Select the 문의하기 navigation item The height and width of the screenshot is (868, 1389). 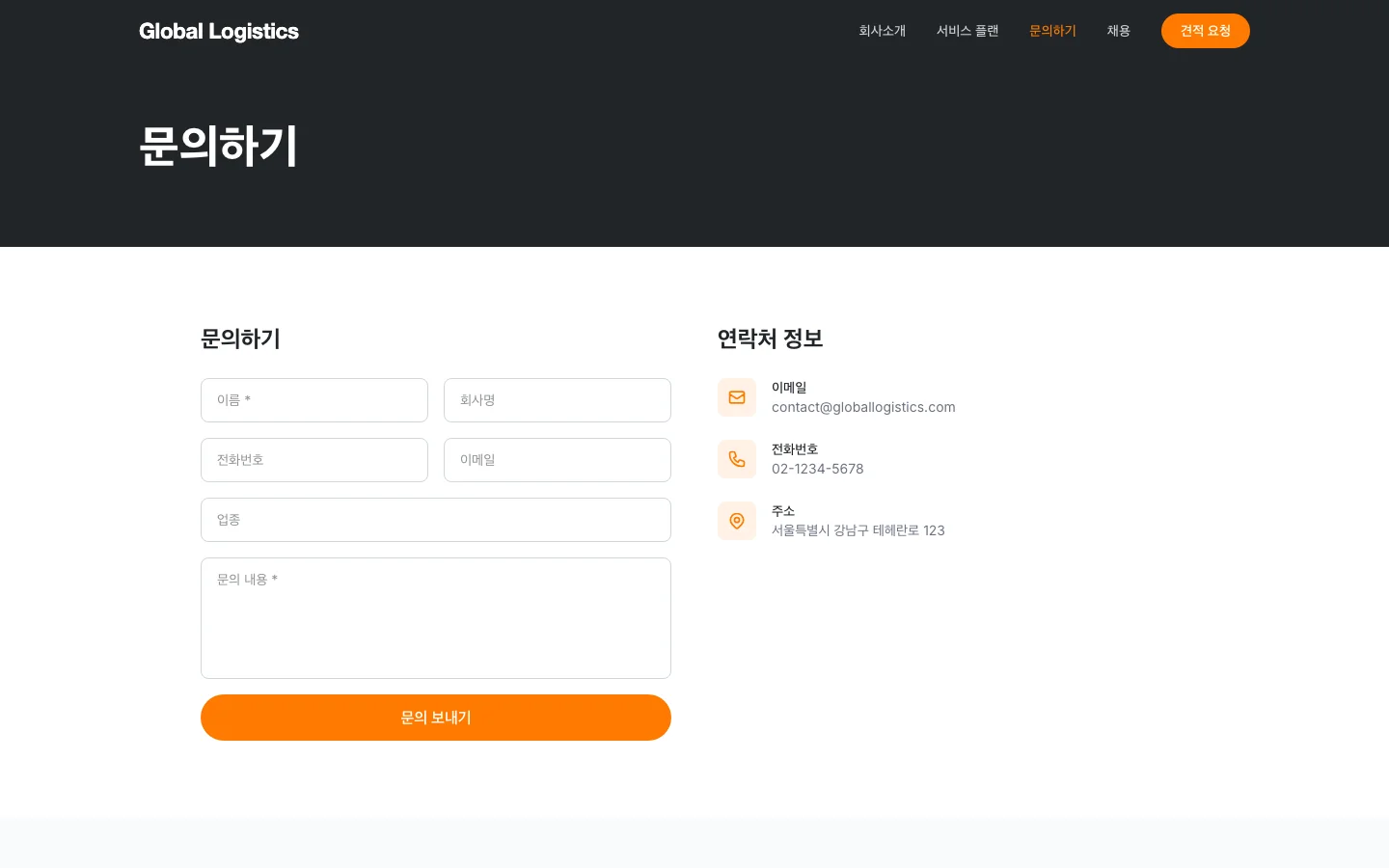(1052, 31)
